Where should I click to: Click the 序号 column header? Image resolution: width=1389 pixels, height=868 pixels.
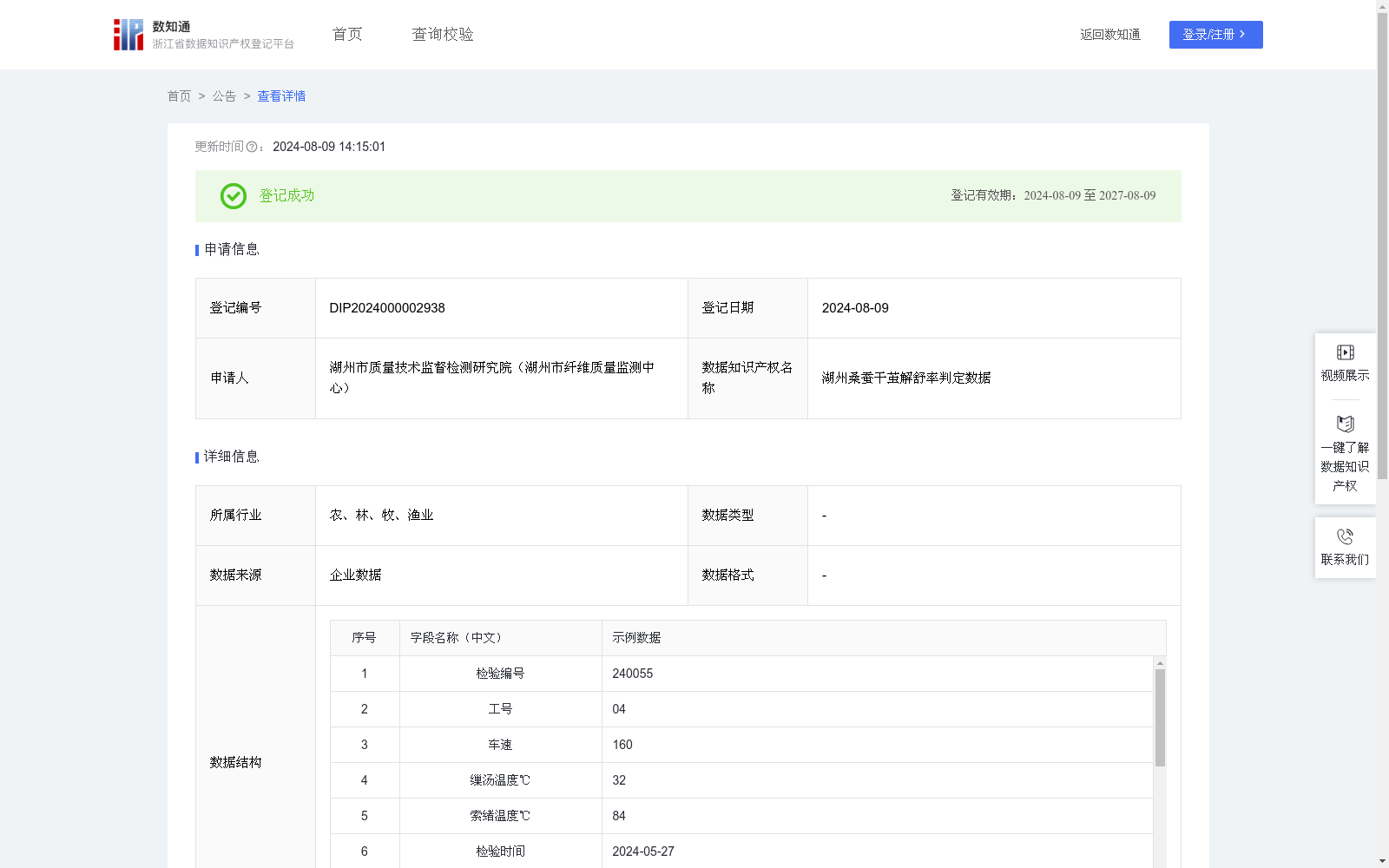364,638
